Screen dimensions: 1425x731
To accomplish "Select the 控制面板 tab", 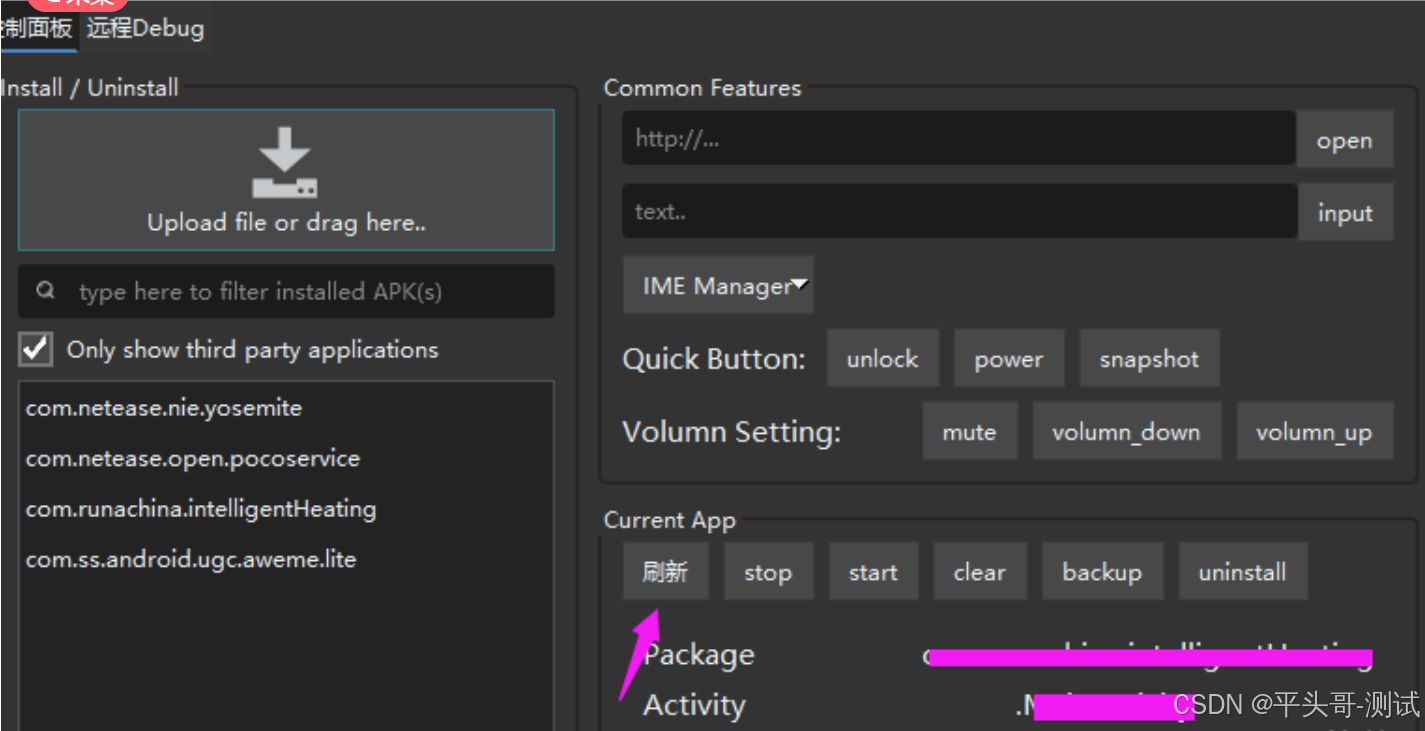I will pyautogui.click(x=37, y=28).
